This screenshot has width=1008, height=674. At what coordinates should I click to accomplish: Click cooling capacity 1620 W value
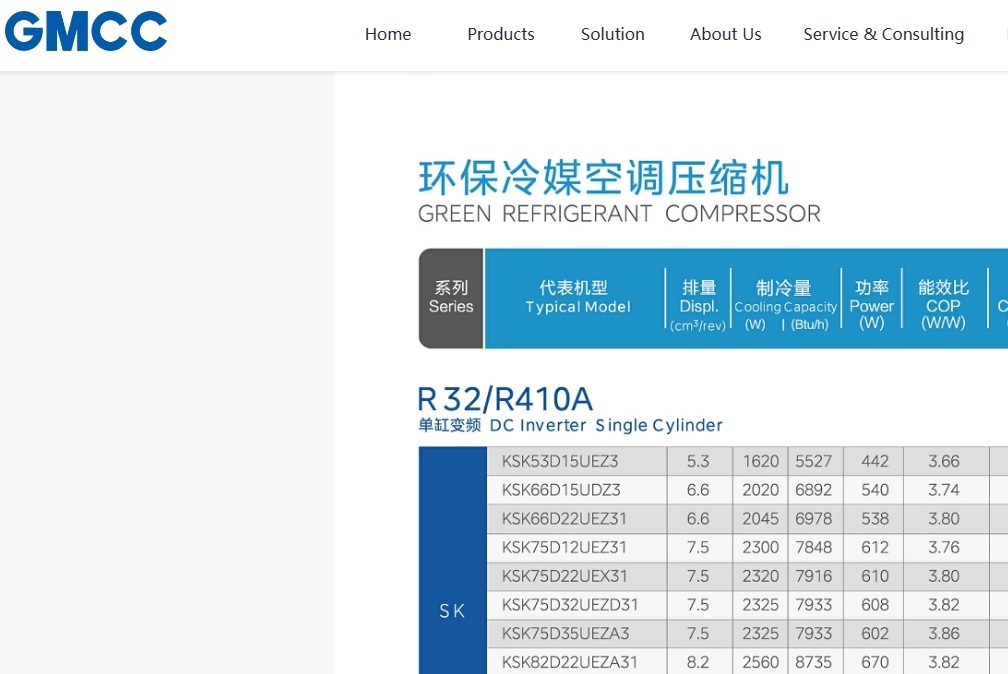tap(760, 461)
